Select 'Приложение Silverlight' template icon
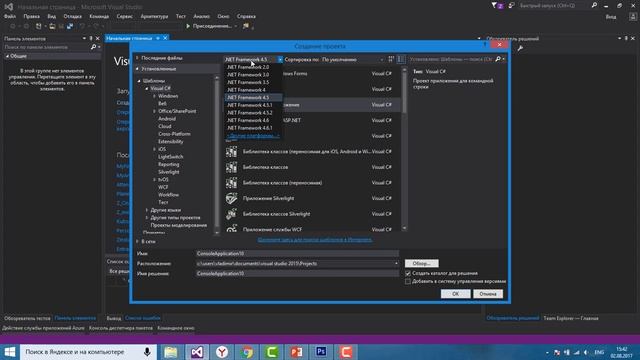The width and height of the screenshot is (640, 360). point(231,198)
